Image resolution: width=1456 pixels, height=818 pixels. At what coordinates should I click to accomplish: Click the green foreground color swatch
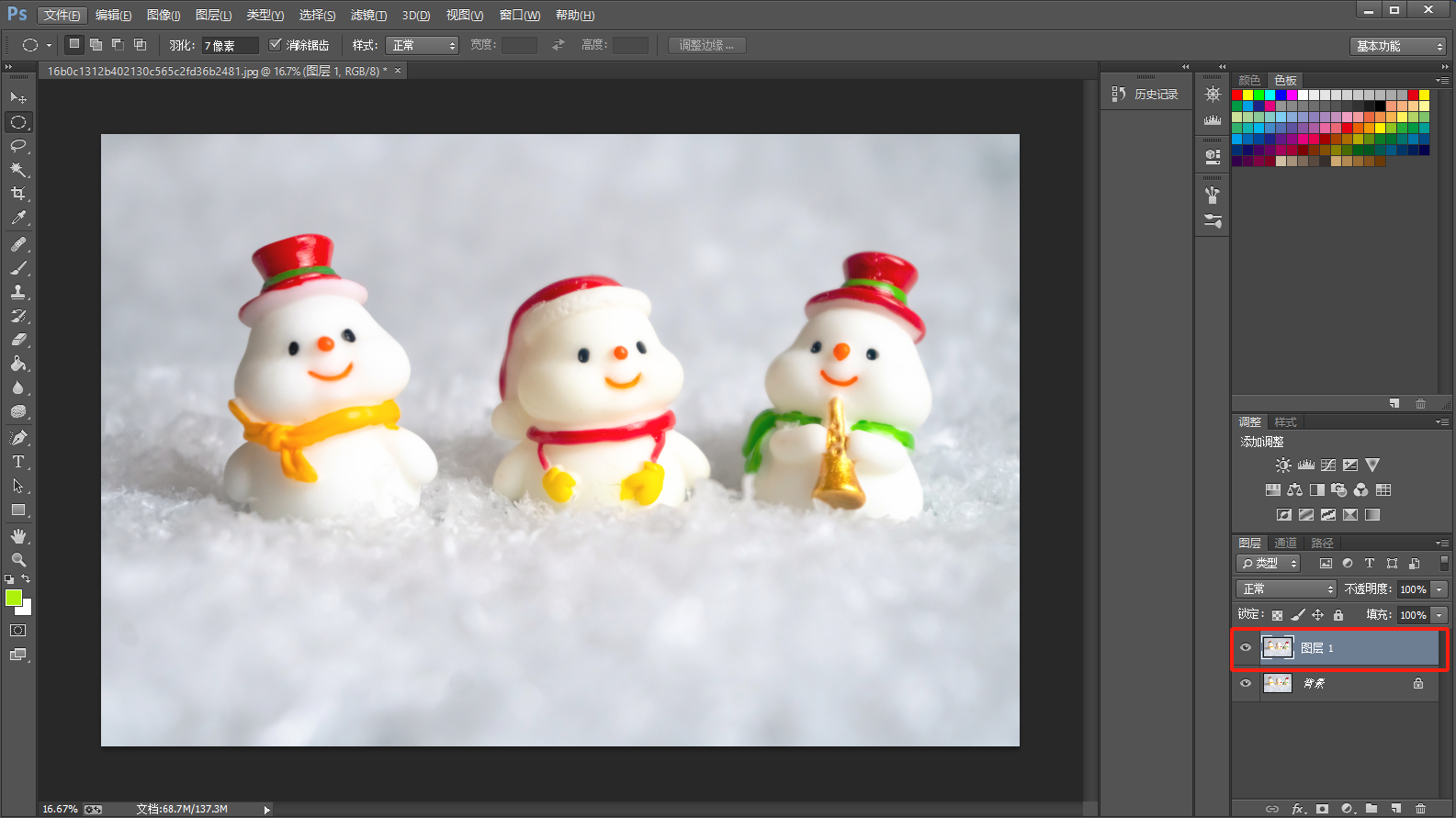coord(13,598)
